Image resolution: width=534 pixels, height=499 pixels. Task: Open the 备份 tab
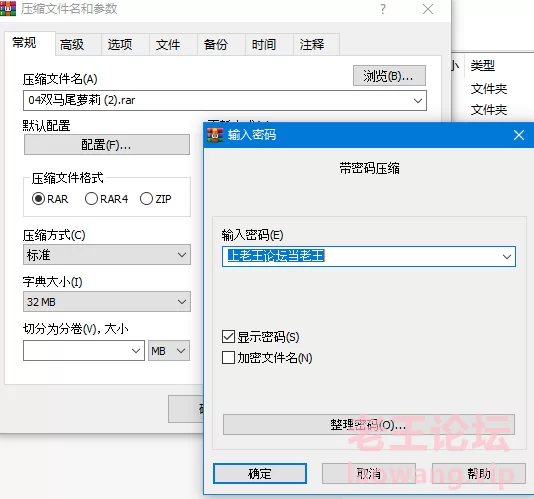pos(216,45)
